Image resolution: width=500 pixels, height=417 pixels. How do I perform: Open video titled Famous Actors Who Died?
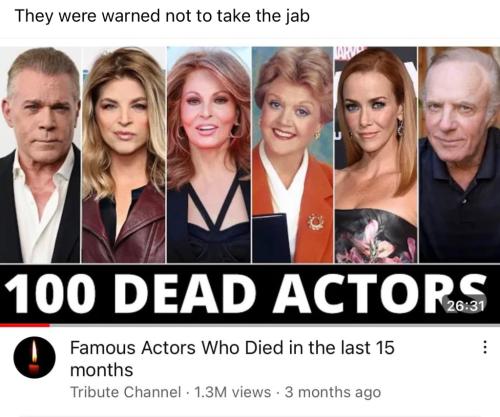(x=232, y=359)
